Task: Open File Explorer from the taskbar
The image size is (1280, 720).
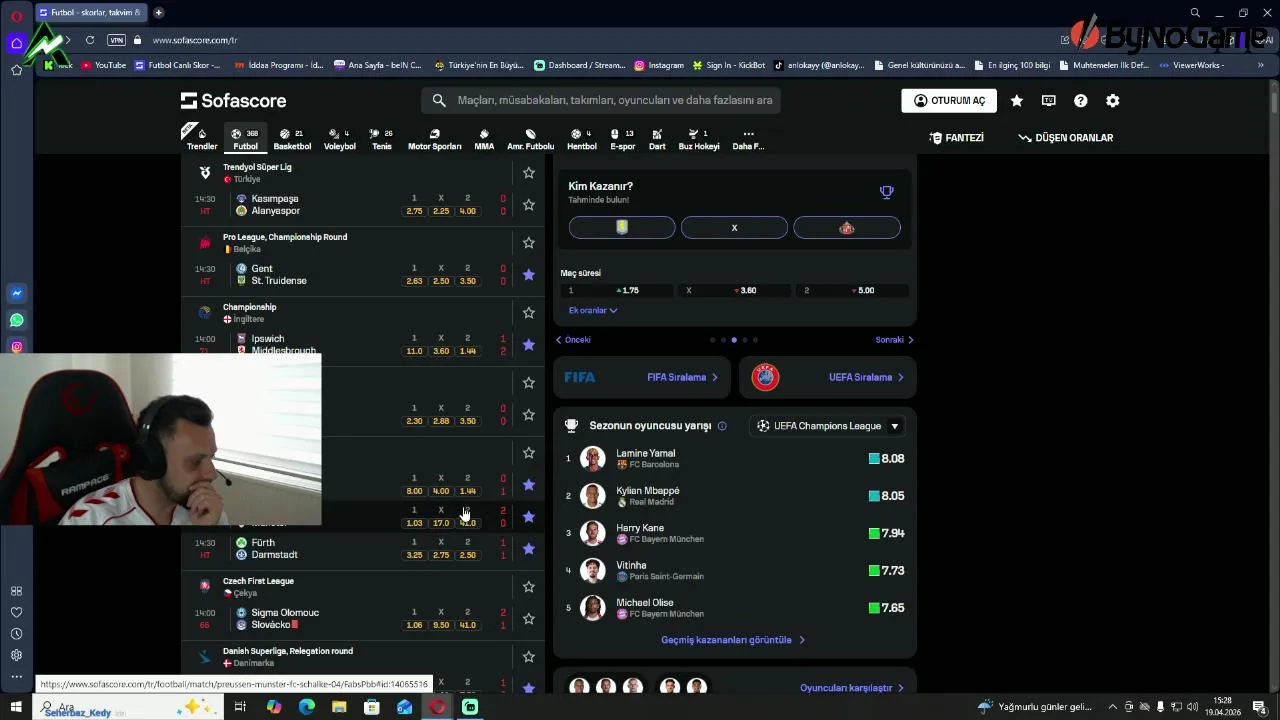Action: pos(339,707)
